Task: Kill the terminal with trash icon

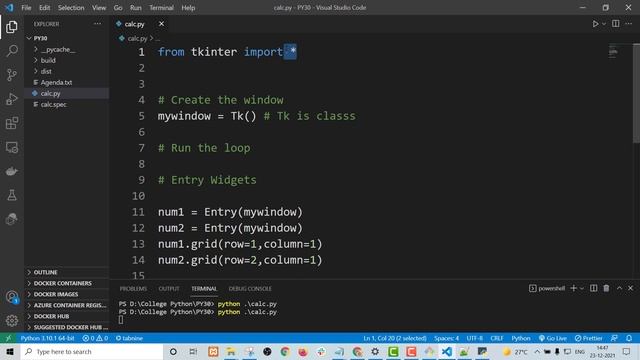Action: point(606,288)
